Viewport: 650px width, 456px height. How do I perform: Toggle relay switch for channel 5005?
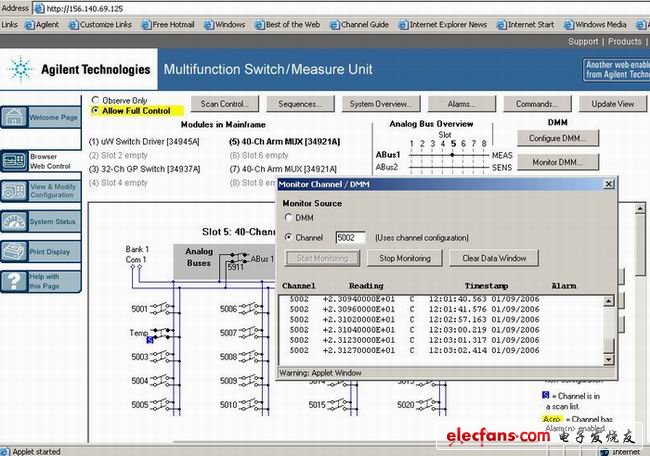[162, 403]
